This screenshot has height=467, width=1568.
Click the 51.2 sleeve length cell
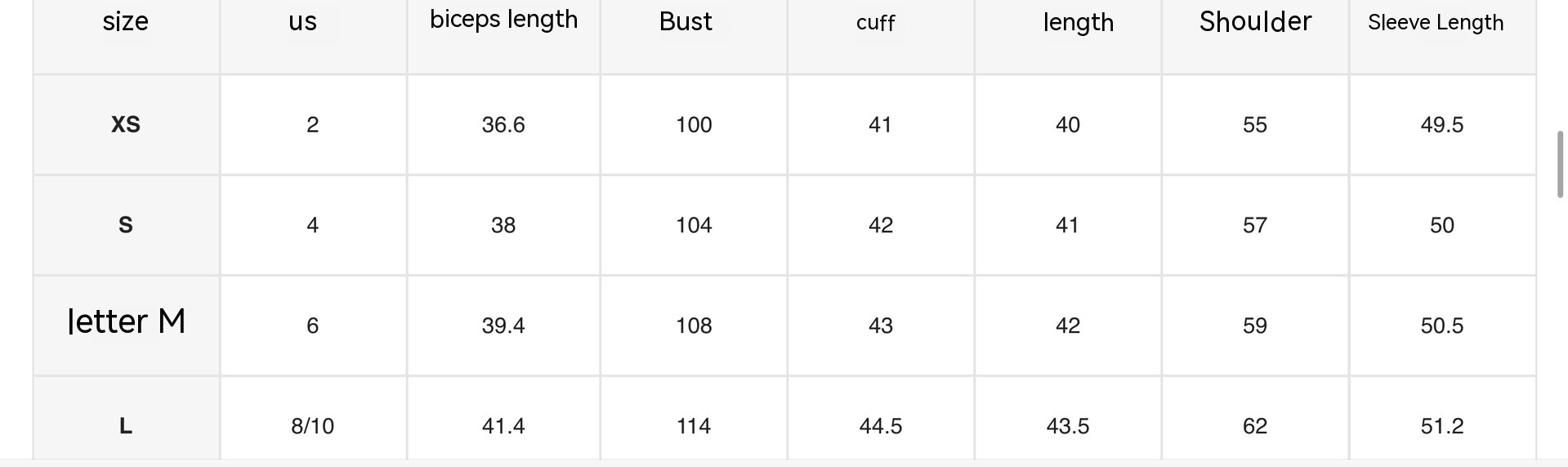pyautogui.click(x=1442, y=426)
